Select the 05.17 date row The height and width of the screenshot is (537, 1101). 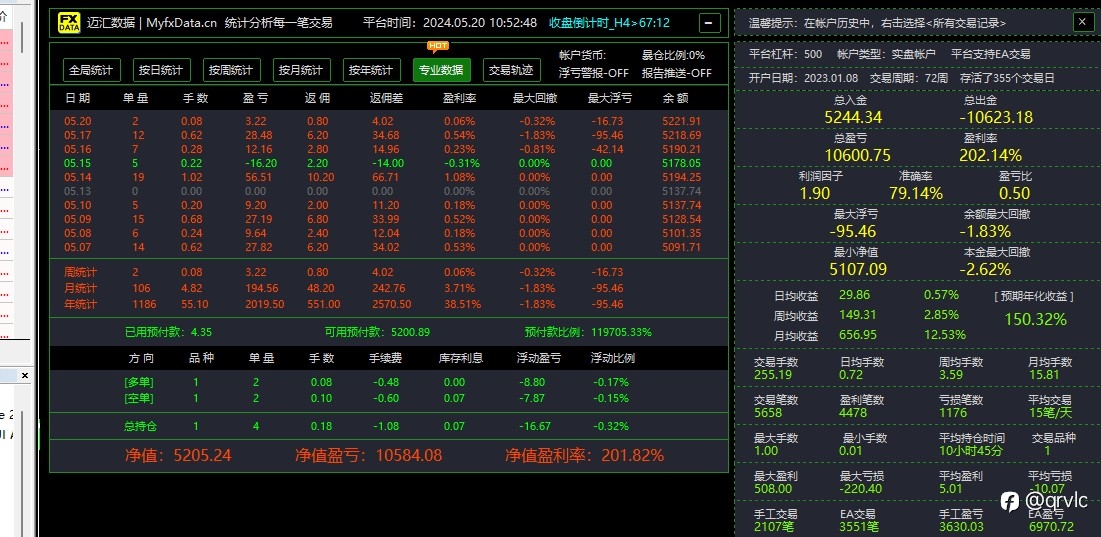388,135
